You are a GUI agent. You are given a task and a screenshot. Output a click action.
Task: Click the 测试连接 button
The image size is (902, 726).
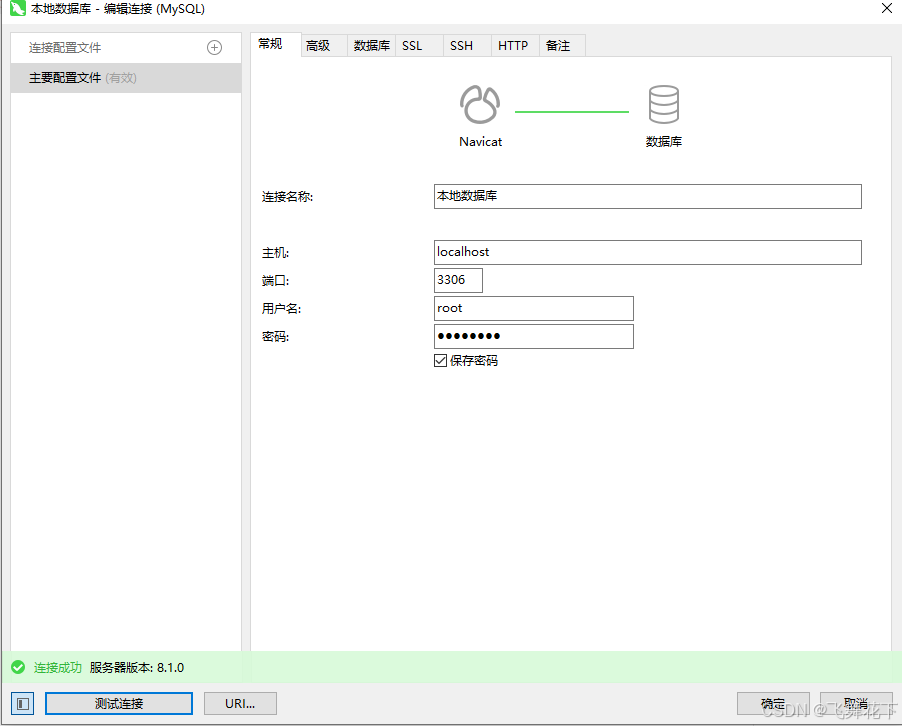(x=119, y=704)
